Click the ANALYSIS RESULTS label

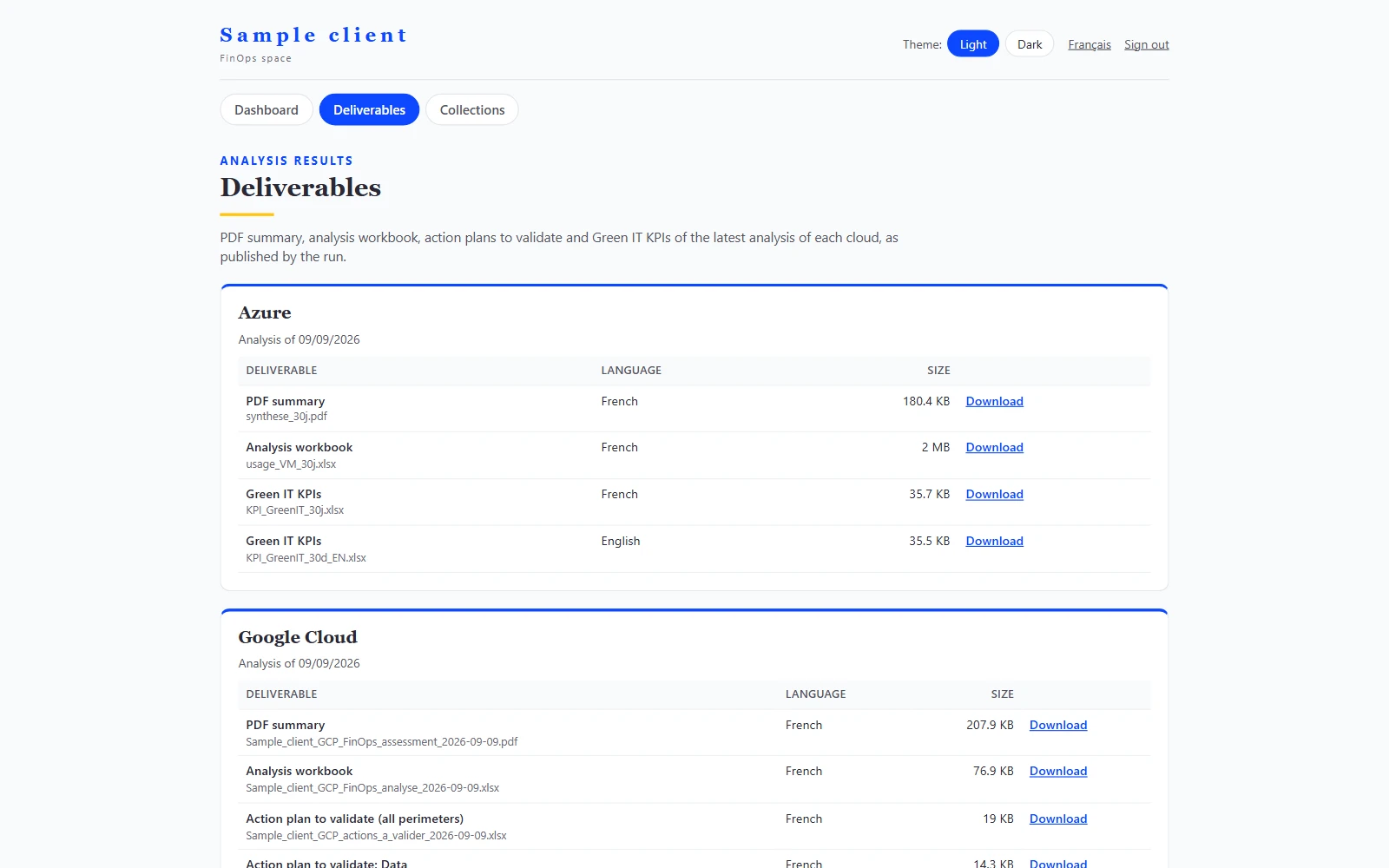(286, 161)
